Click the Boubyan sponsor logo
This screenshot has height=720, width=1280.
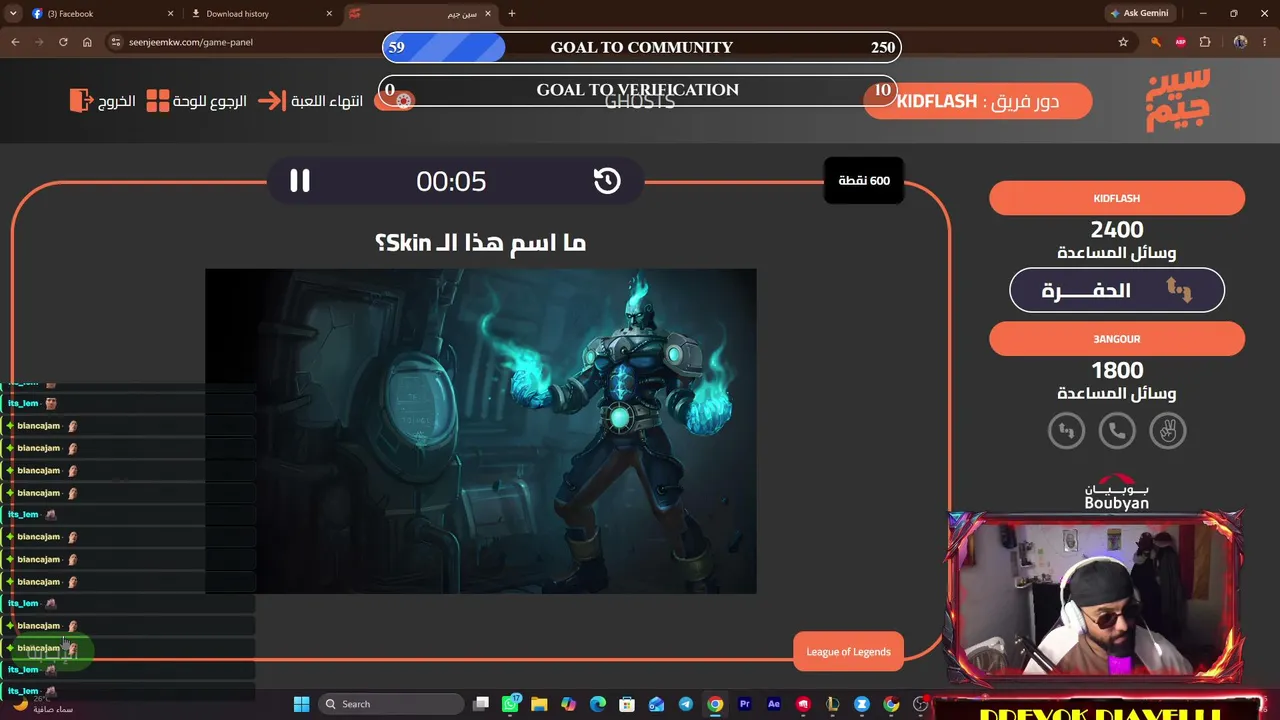pyautogui.click(x=1117, y=493)
